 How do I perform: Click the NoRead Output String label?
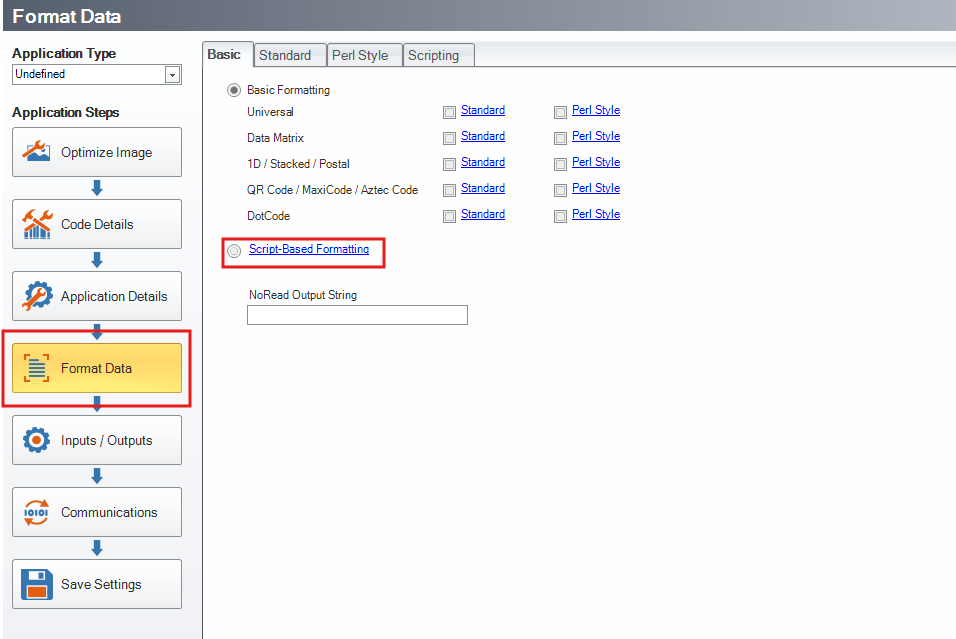[303, 295]
